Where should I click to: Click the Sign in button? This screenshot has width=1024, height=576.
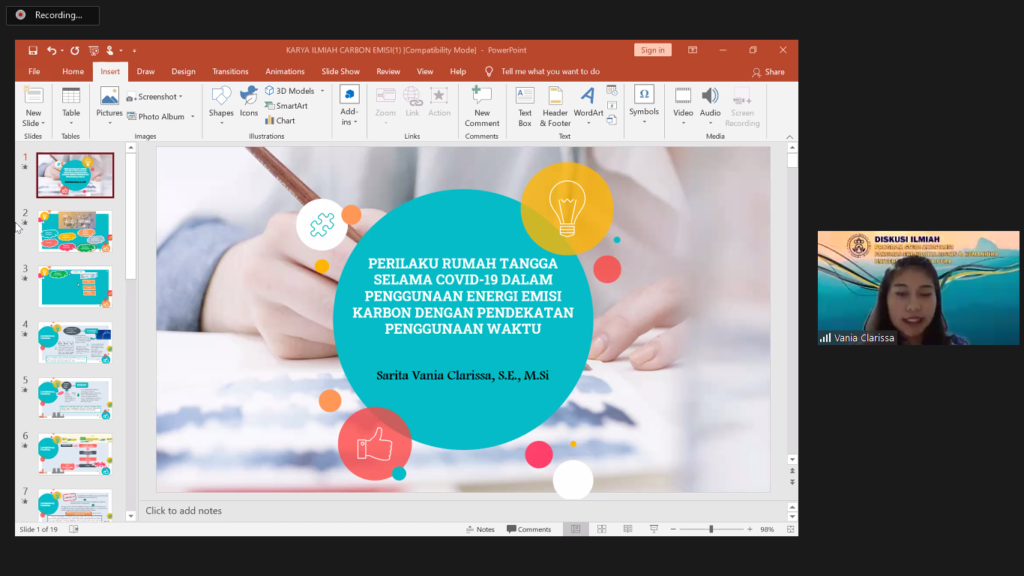[x=652, y=50]
